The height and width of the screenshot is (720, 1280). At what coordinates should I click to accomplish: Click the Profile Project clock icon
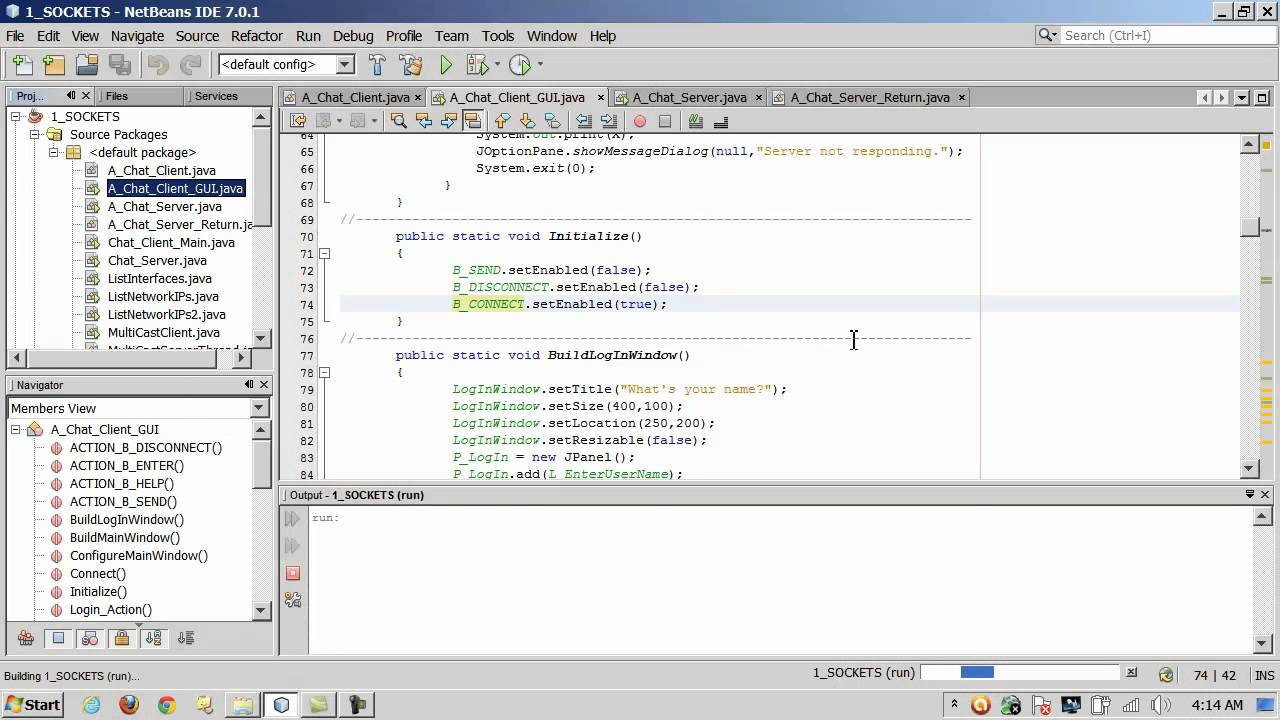[519, 65]
